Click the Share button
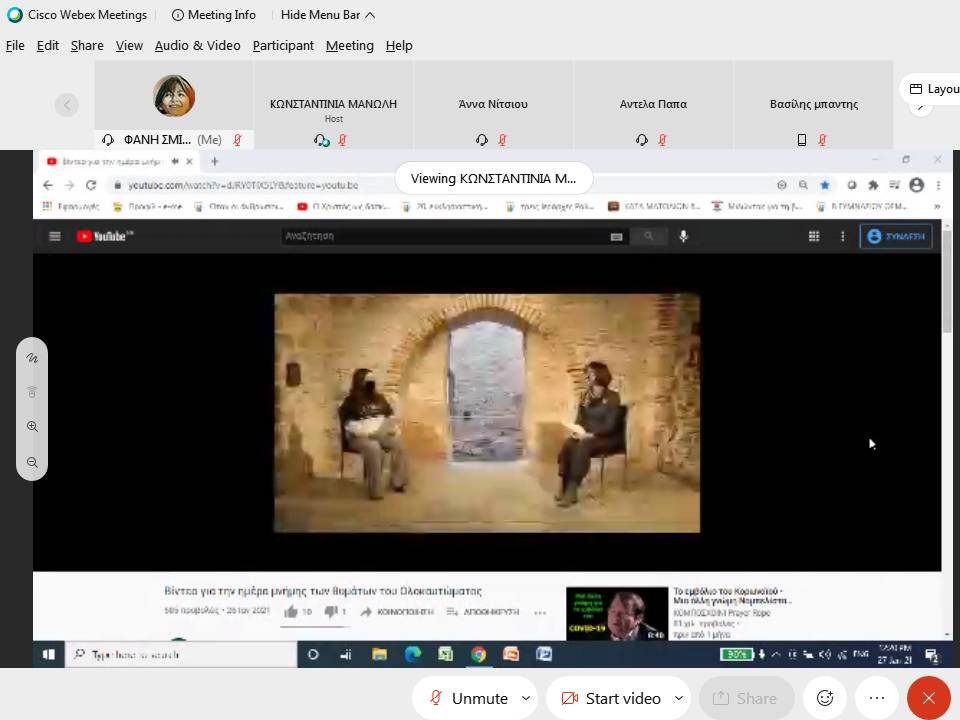Viewport: 960px width, 720px height. (x=745, y=698)
